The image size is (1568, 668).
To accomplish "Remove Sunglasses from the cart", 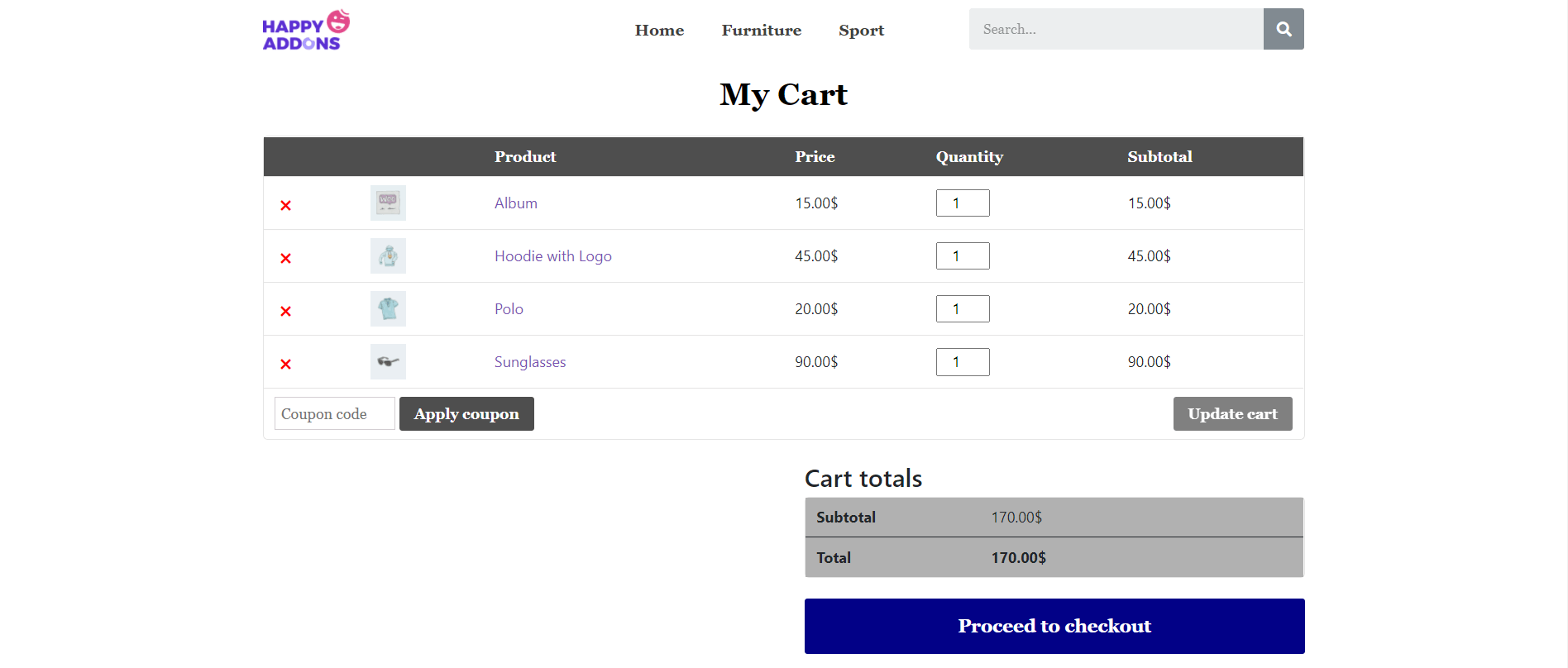I will [x=285, y=364].
